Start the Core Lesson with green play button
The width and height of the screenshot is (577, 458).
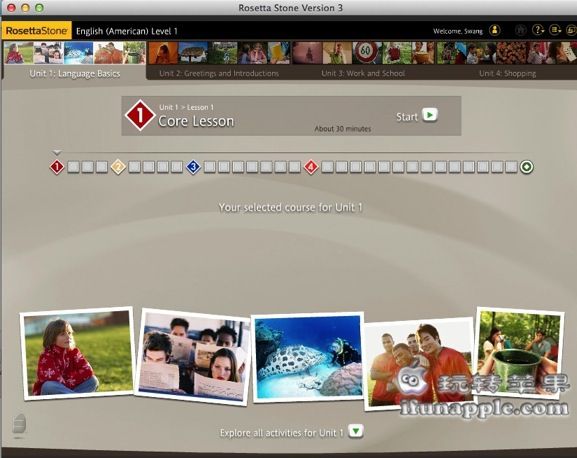pos(429,115)
